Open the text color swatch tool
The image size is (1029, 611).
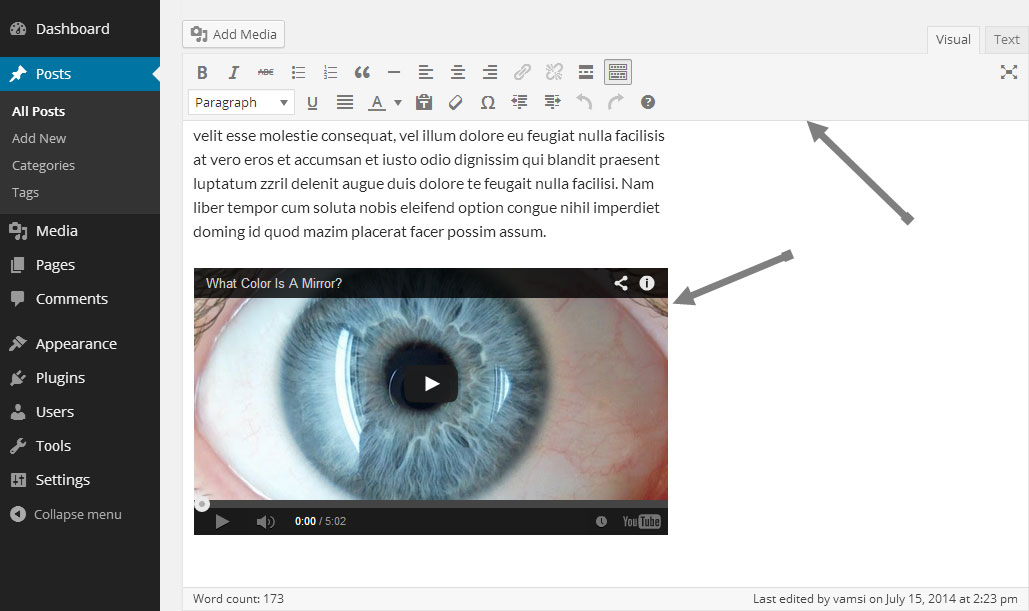[378, 101]
